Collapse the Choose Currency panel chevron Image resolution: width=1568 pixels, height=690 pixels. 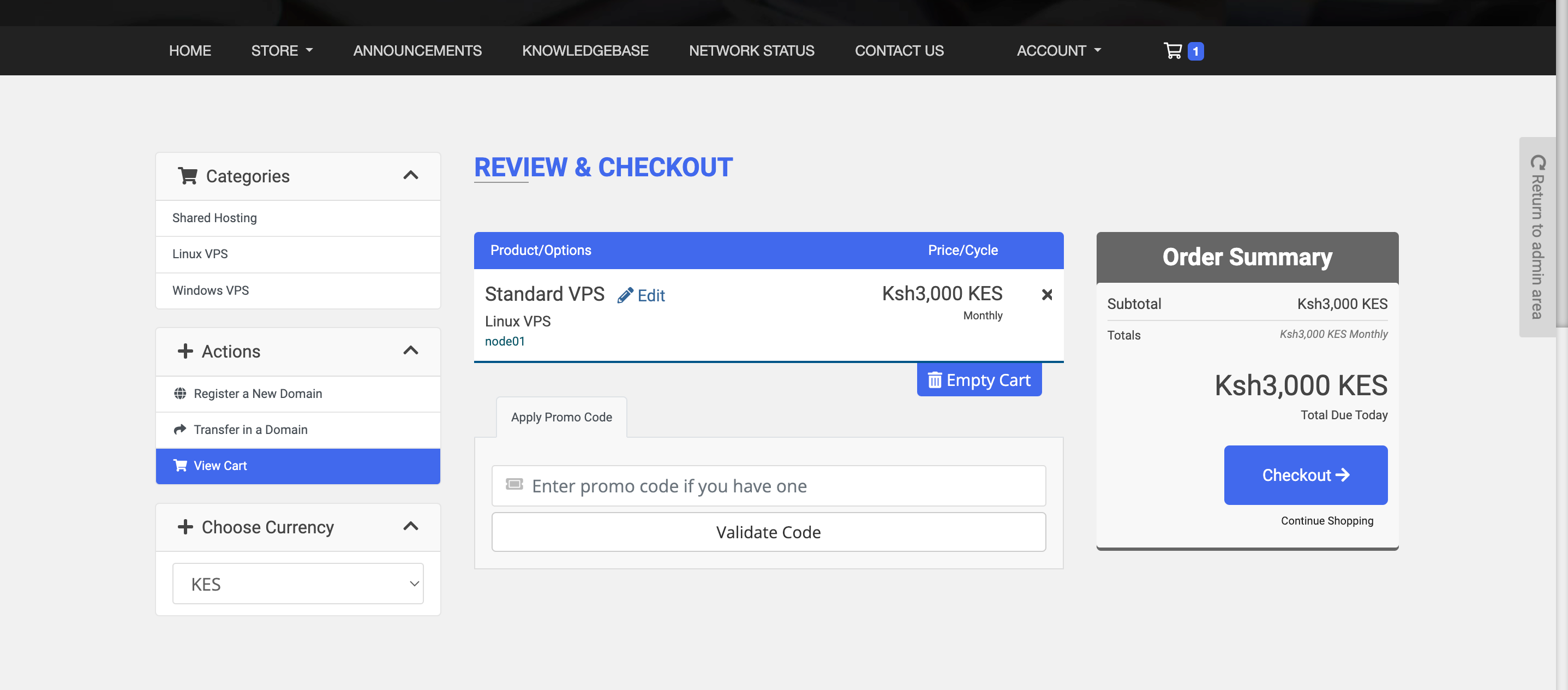410,526
